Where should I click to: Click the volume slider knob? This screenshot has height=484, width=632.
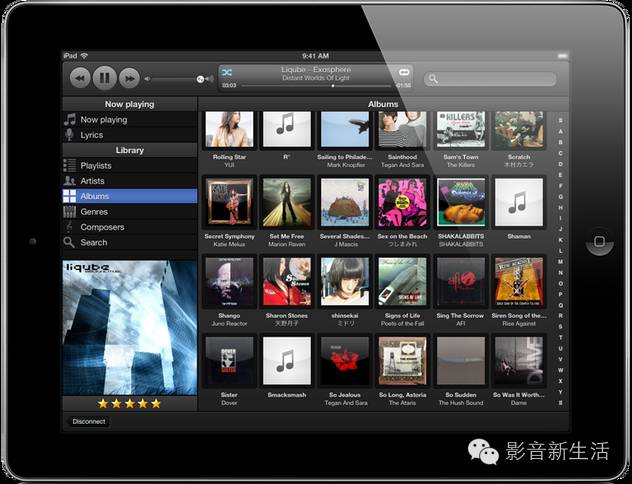coord(200,79)
